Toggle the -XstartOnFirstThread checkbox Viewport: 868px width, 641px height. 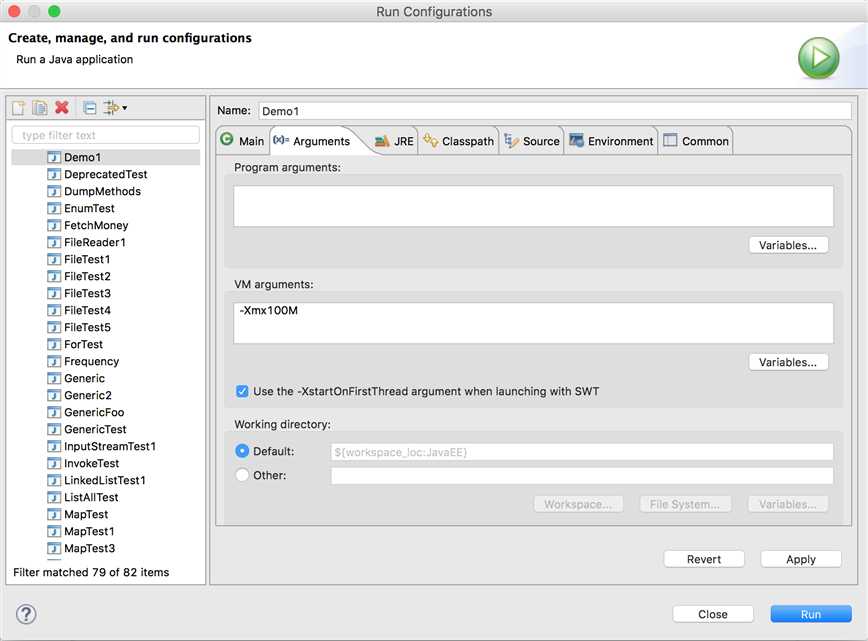pyautogui.click(x=242, y=391)
